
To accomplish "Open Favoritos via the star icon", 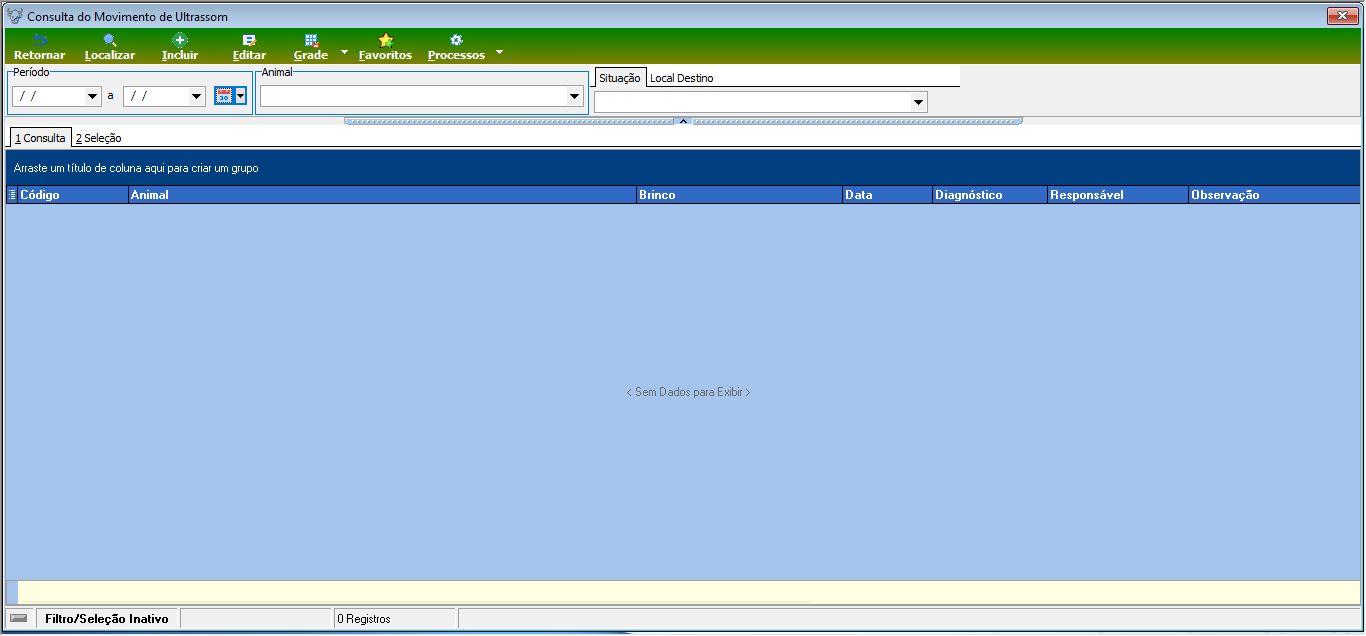I will tap(385, 40).
